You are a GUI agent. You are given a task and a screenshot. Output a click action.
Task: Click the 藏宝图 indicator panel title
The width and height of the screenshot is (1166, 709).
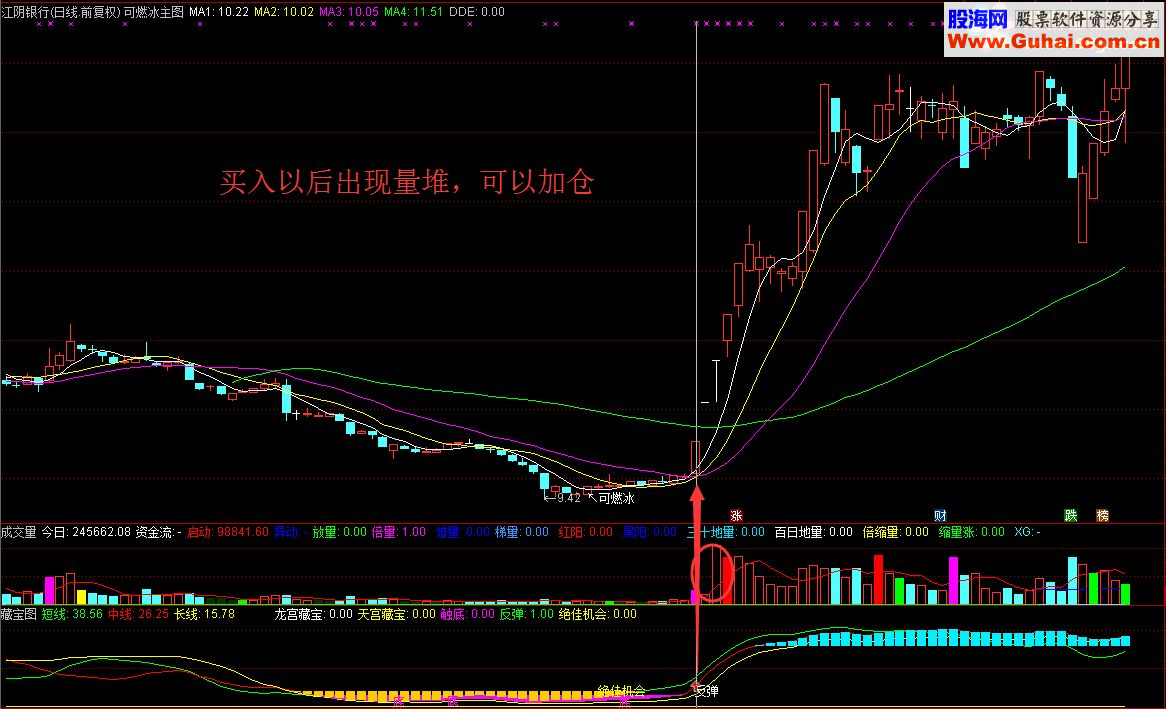click(x=19, y=614)
